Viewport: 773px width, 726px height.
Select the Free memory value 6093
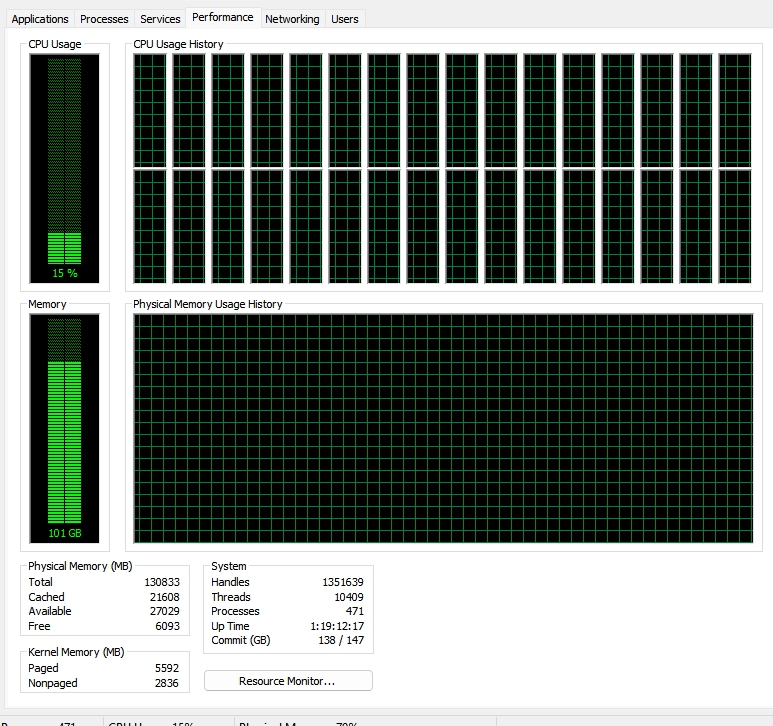pos(168,626)
